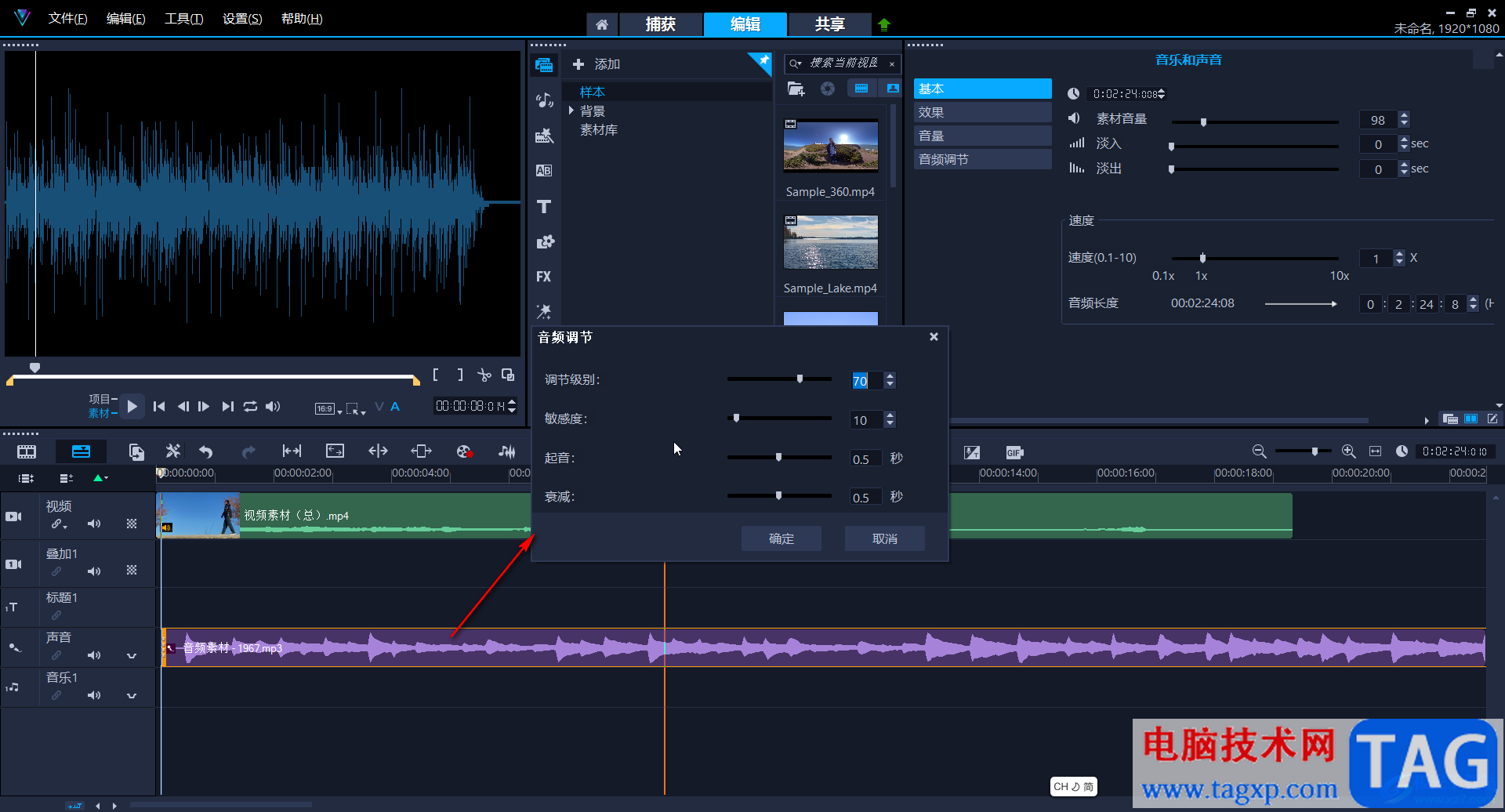
Task: Click 取消 in audio ducking dialog
Action: click(x=885, y=538)
